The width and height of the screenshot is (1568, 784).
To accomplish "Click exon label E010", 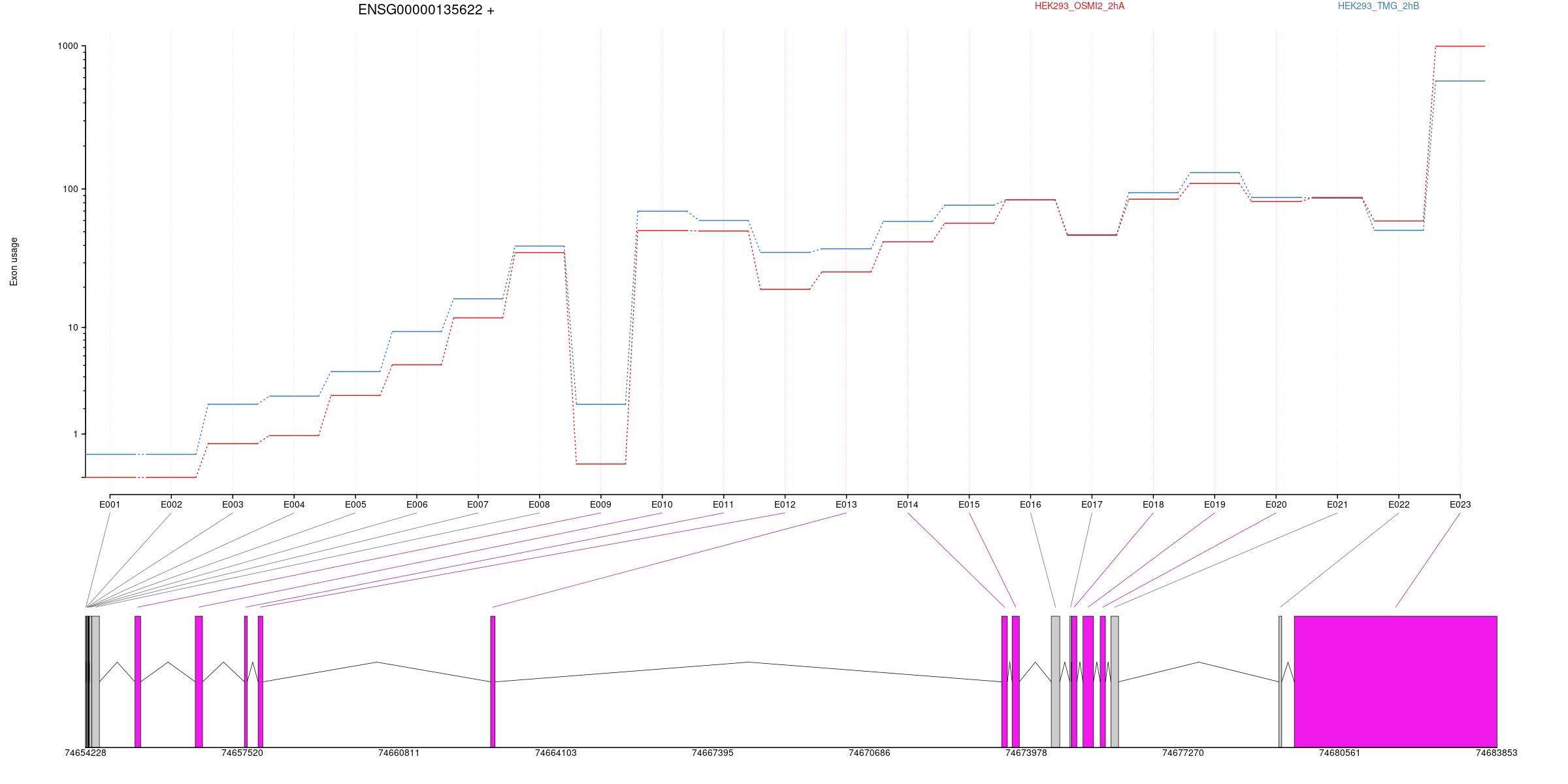I will (x=662, y=504).
